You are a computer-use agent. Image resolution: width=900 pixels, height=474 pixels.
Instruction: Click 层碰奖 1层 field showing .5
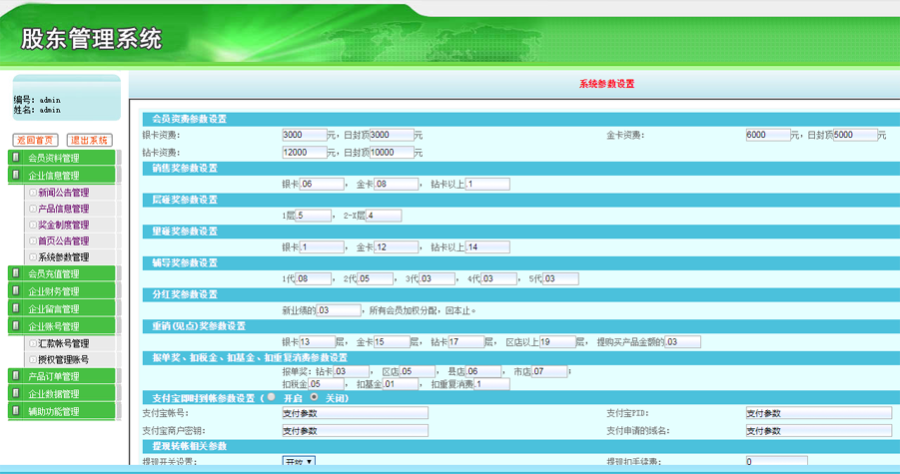point(313,216)
